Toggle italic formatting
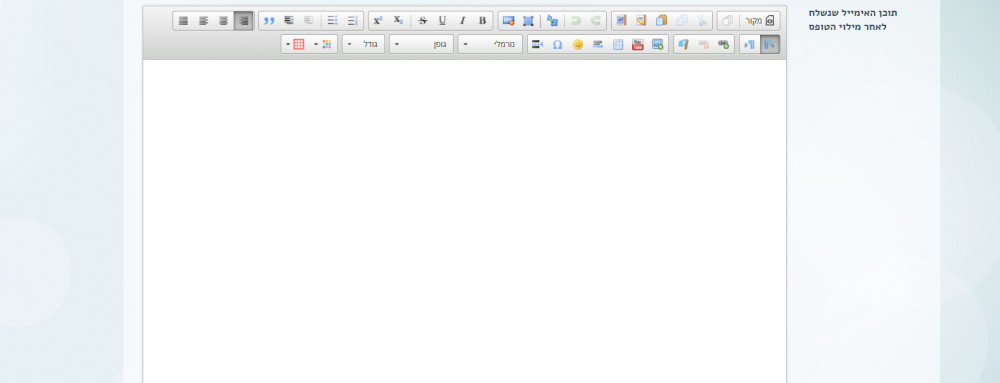This screenshot has width=1000, height=383. click(x=462, y=20)
